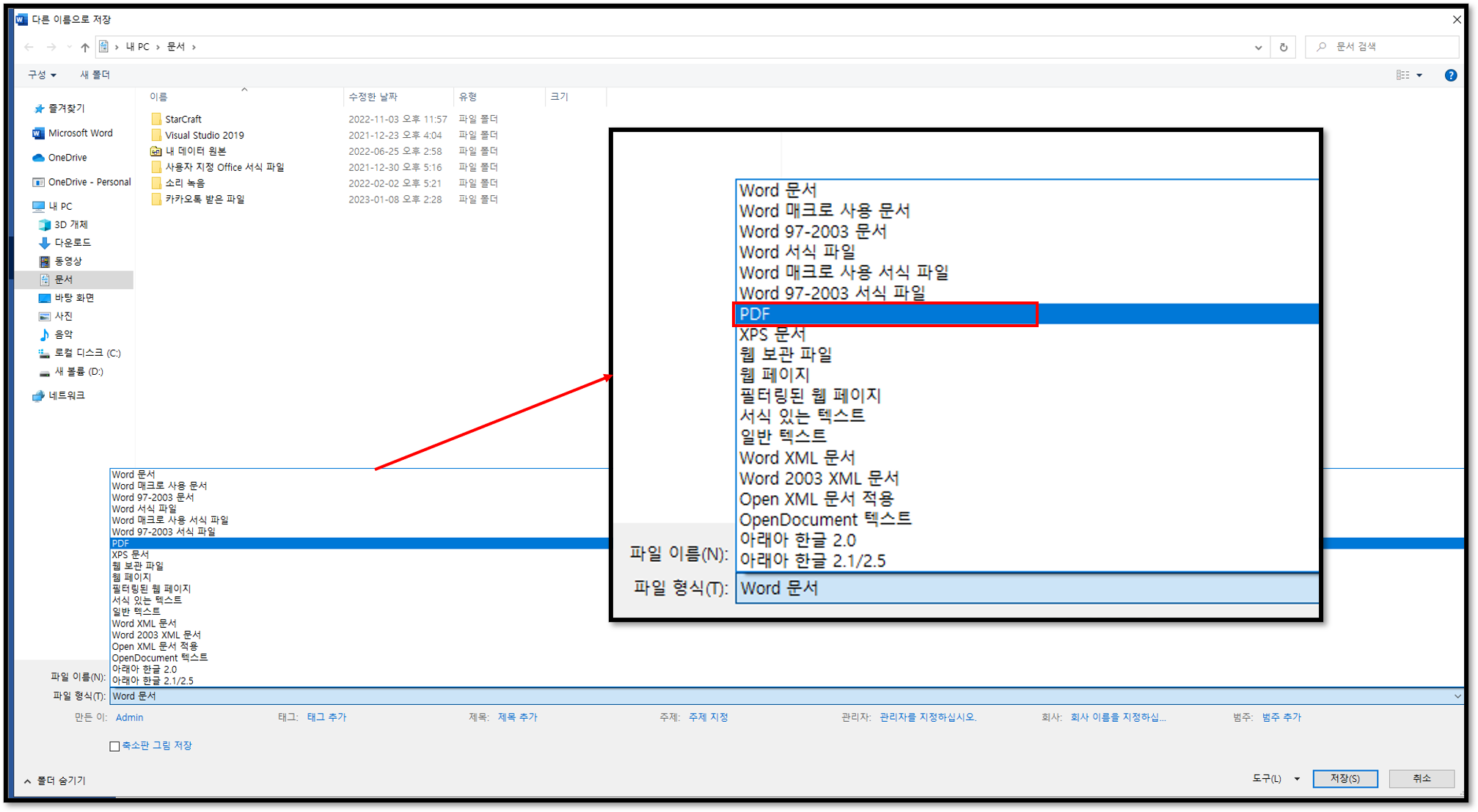Click the 취소 button

pyautogui.click(x=1422, y=779)
